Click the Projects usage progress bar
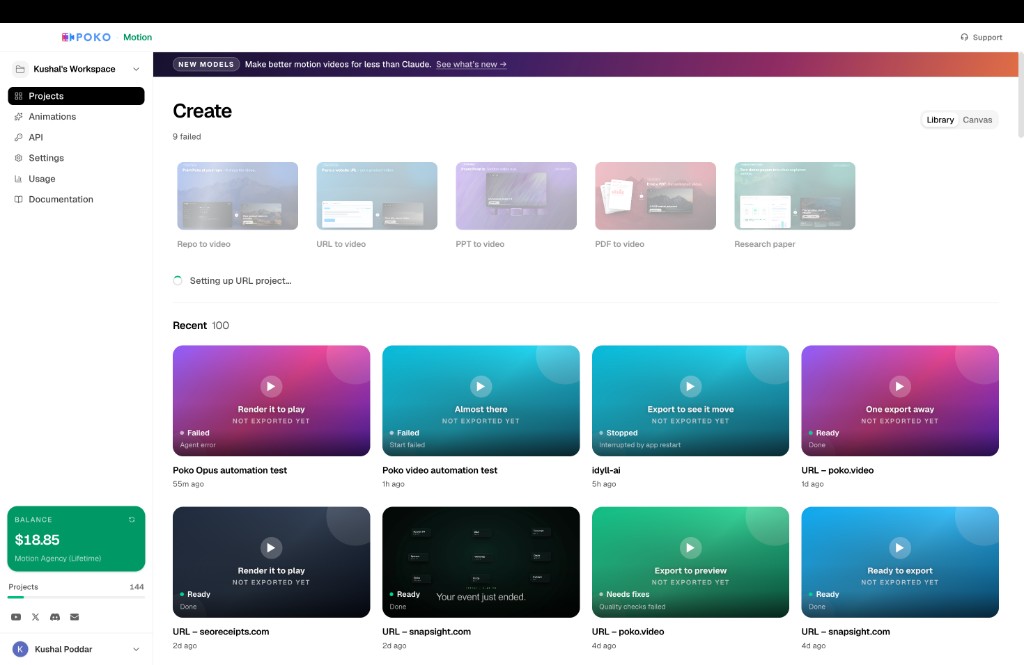The image size is (1024, 665). 76,597
